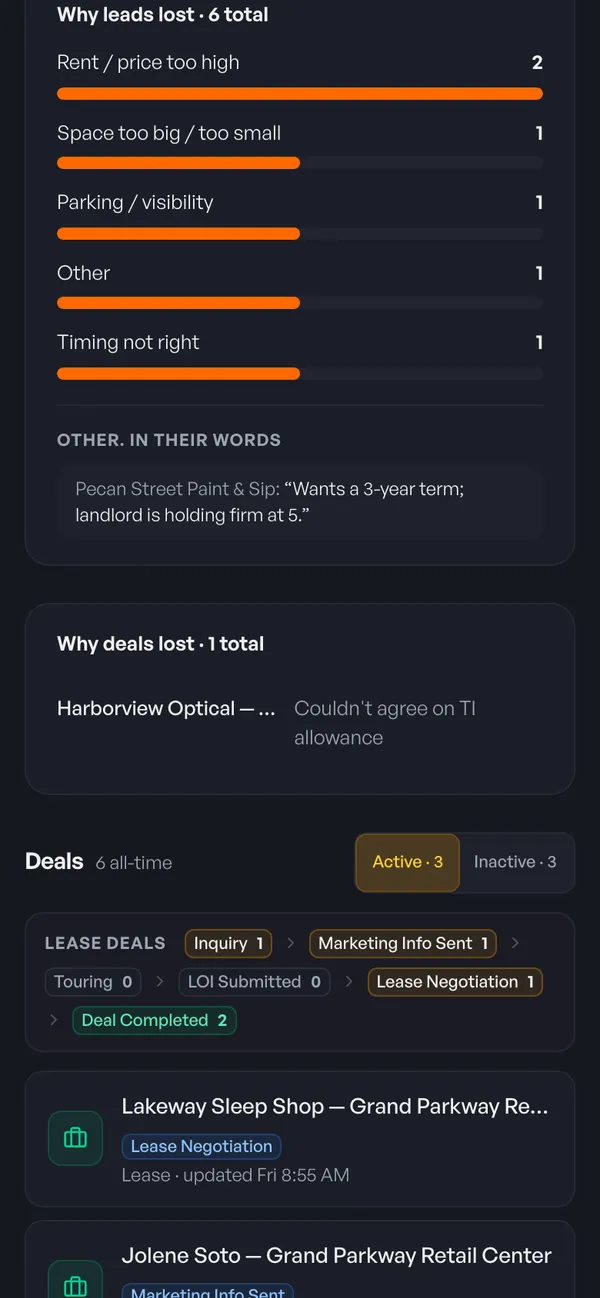The image size is (600, 1298).
Task: Click chevron after Marketing Info Sent stage
Action: 515,943
